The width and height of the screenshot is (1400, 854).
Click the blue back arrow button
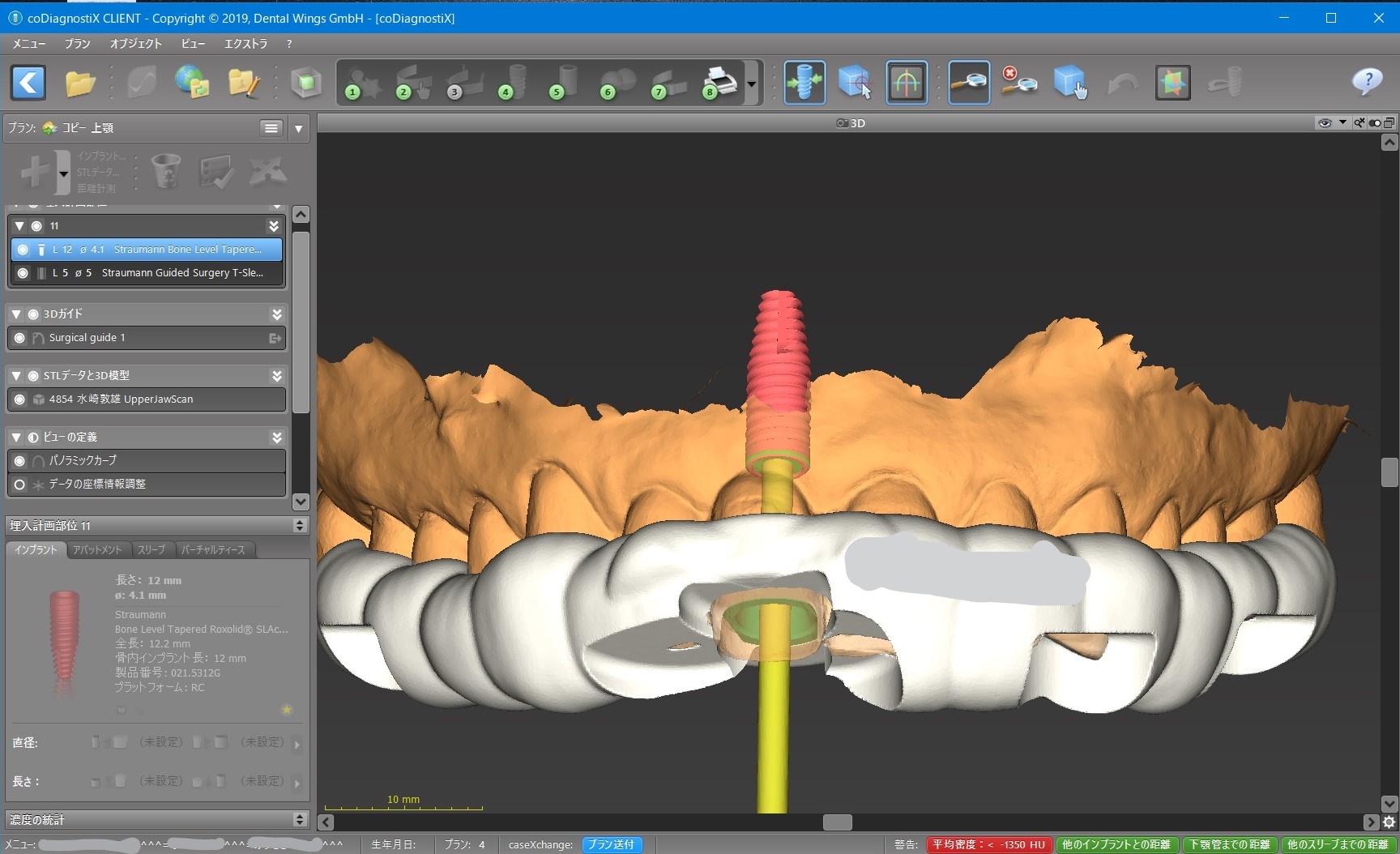point(28,83)
